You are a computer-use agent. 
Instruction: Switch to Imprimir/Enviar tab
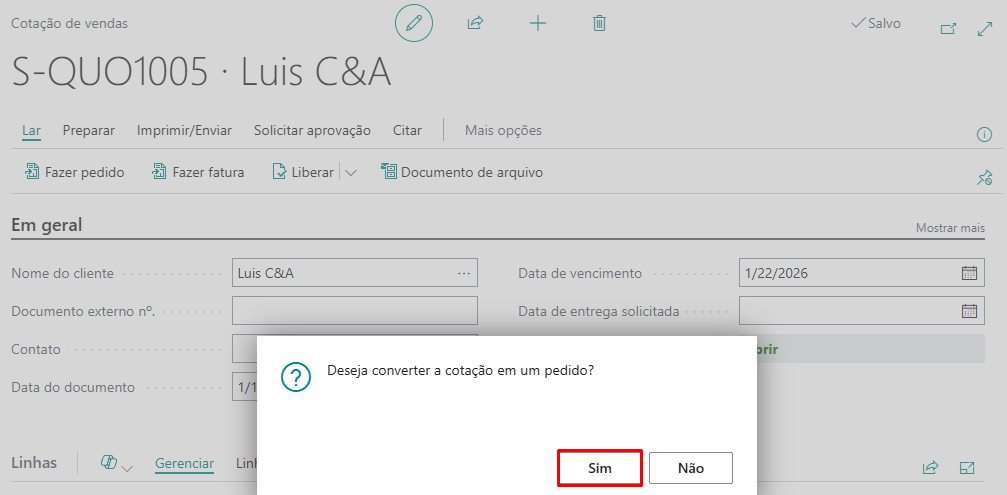point(184,130)
